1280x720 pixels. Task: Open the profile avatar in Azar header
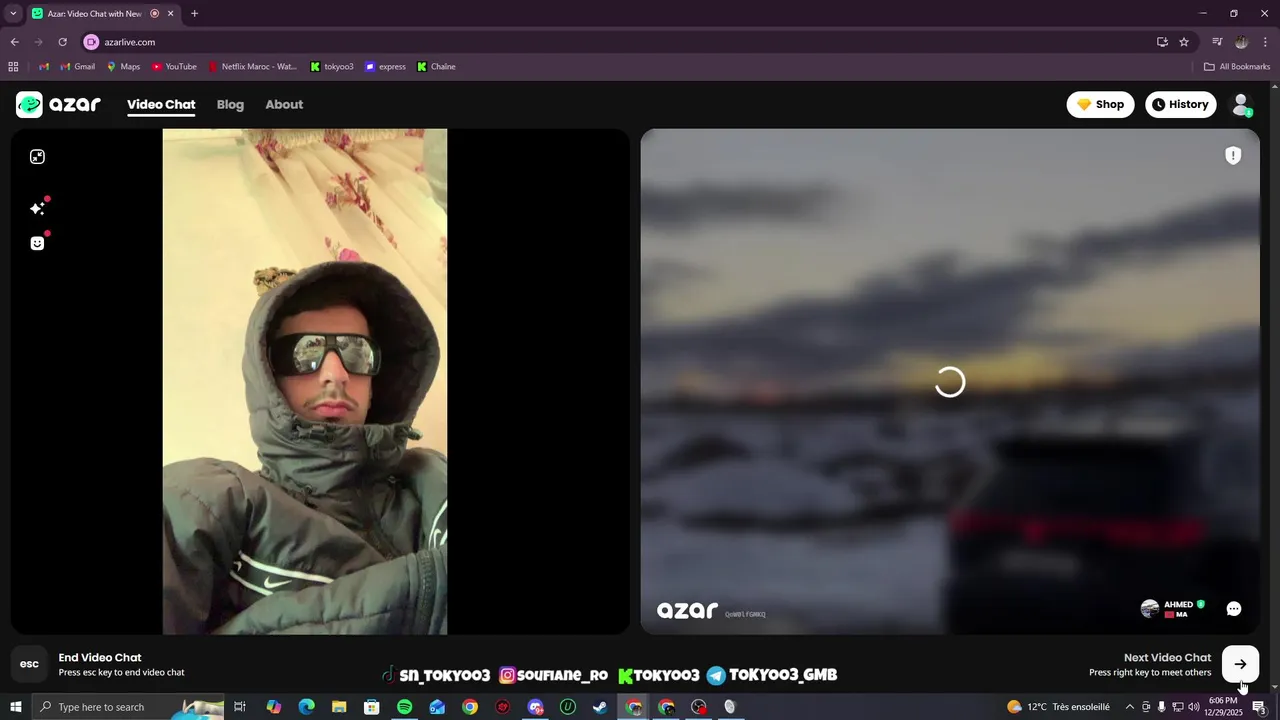coord(1241,104)
